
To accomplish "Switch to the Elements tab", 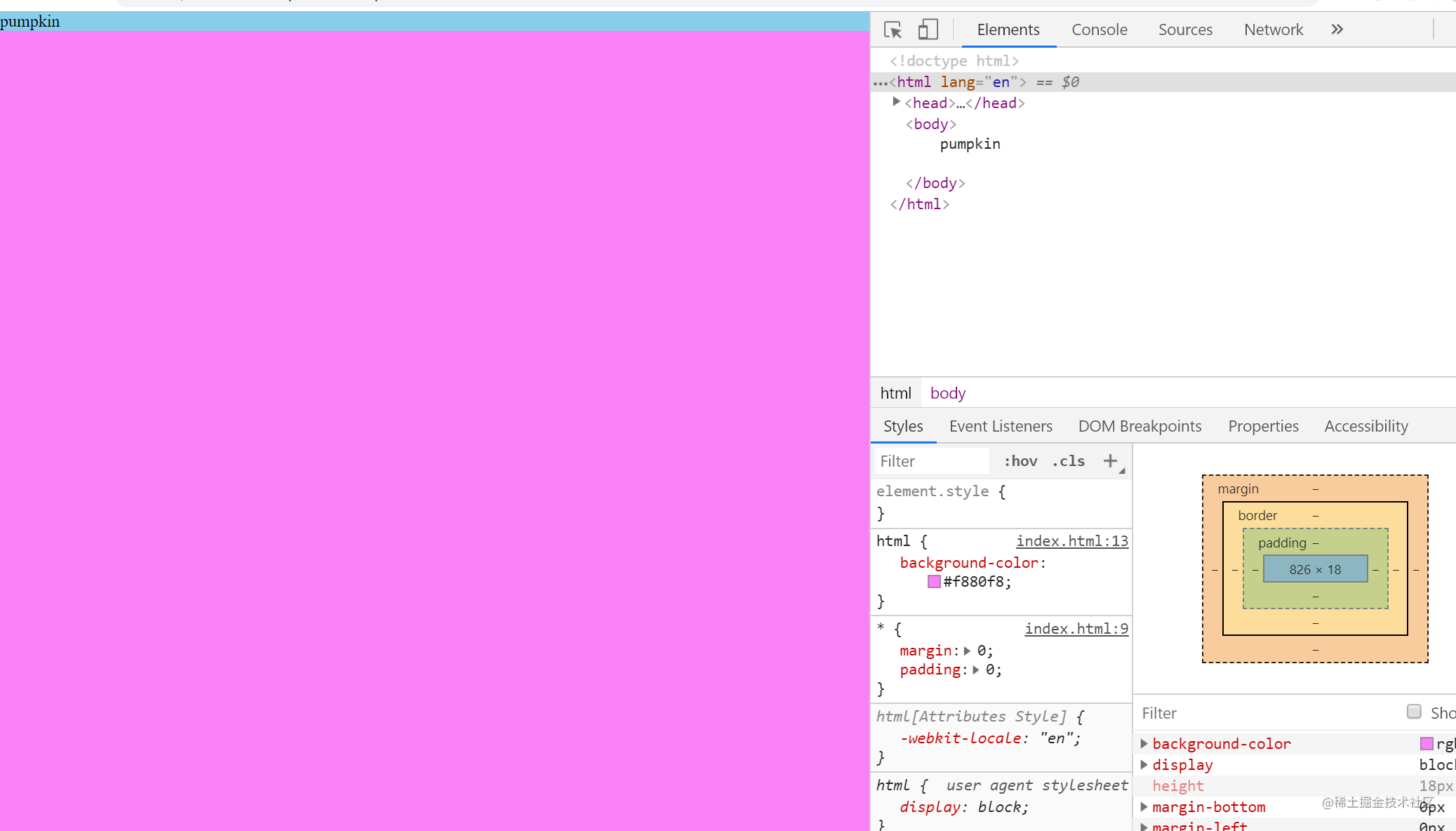I will point(1008,29).
